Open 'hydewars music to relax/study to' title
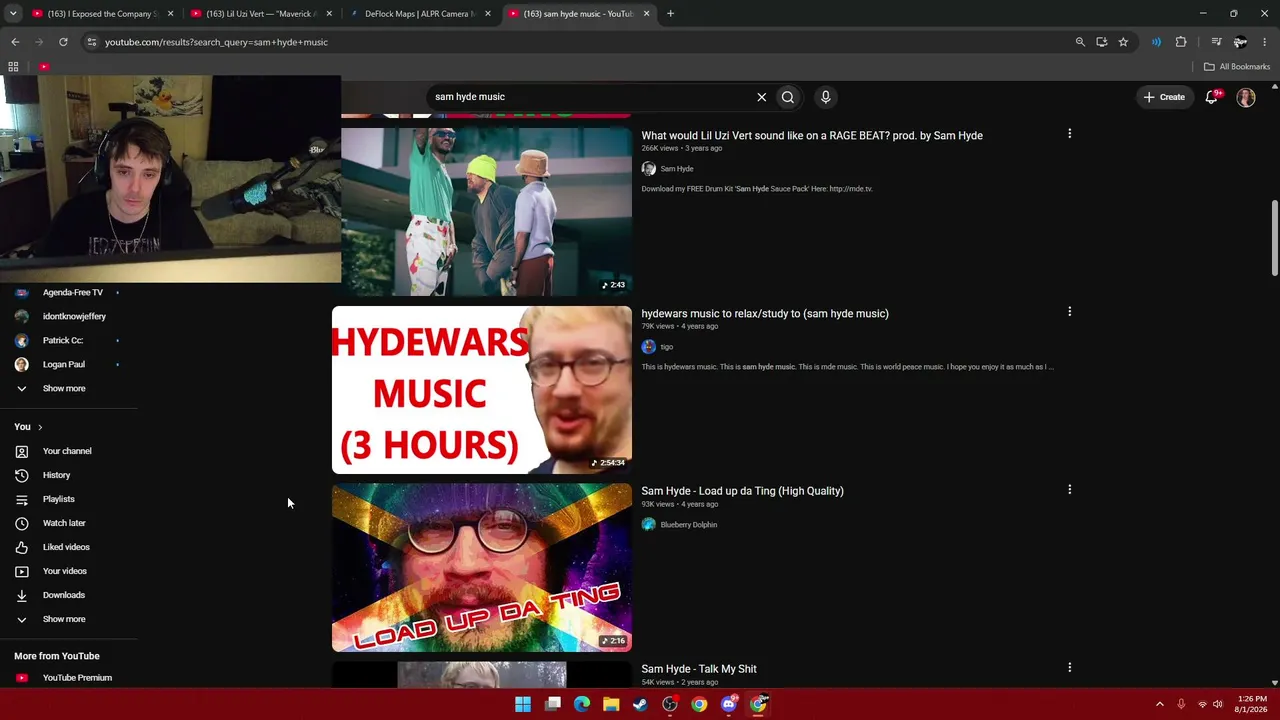This screenshot has width=1280, height=720. pos(765,314)
